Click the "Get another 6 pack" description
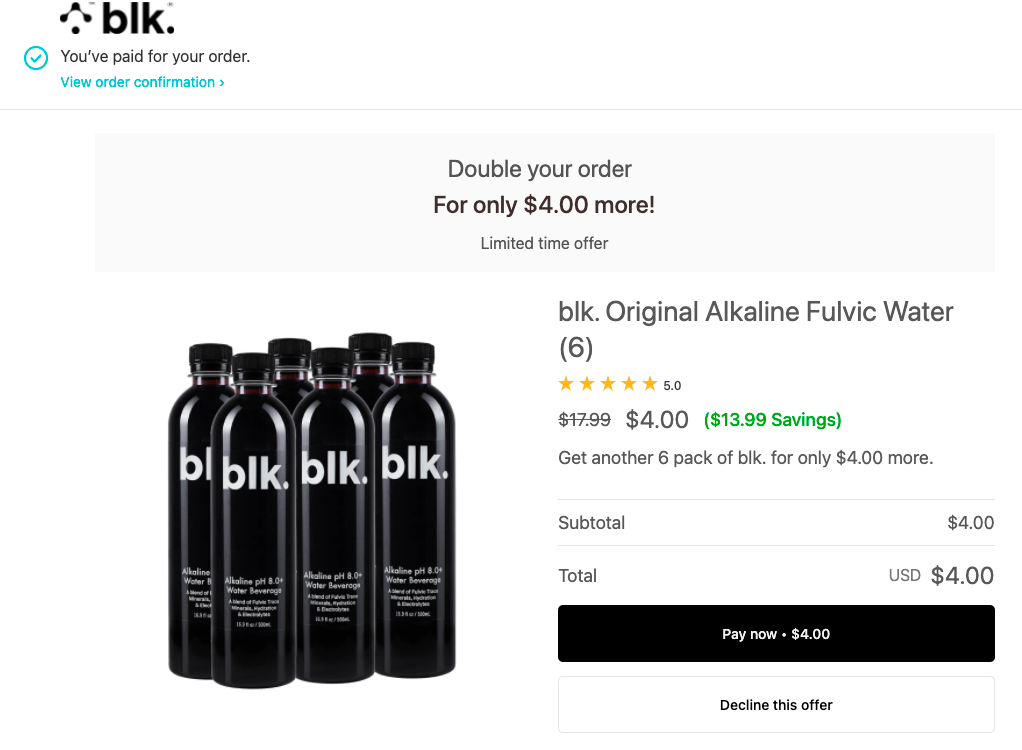 click(745, 458)
